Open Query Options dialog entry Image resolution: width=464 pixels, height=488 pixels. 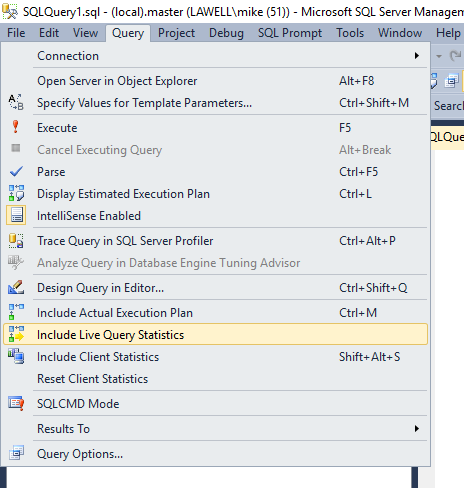(x=215, y=454)
